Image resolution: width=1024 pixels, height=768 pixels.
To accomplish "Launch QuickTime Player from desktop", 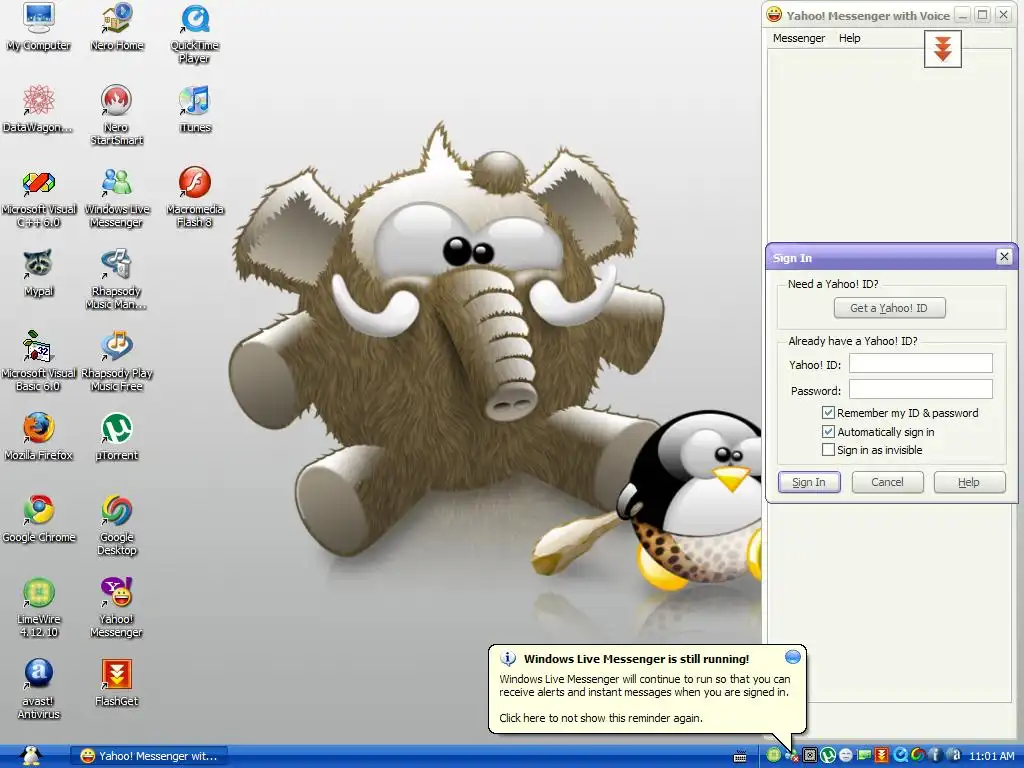I will click(x=195, y=33).
